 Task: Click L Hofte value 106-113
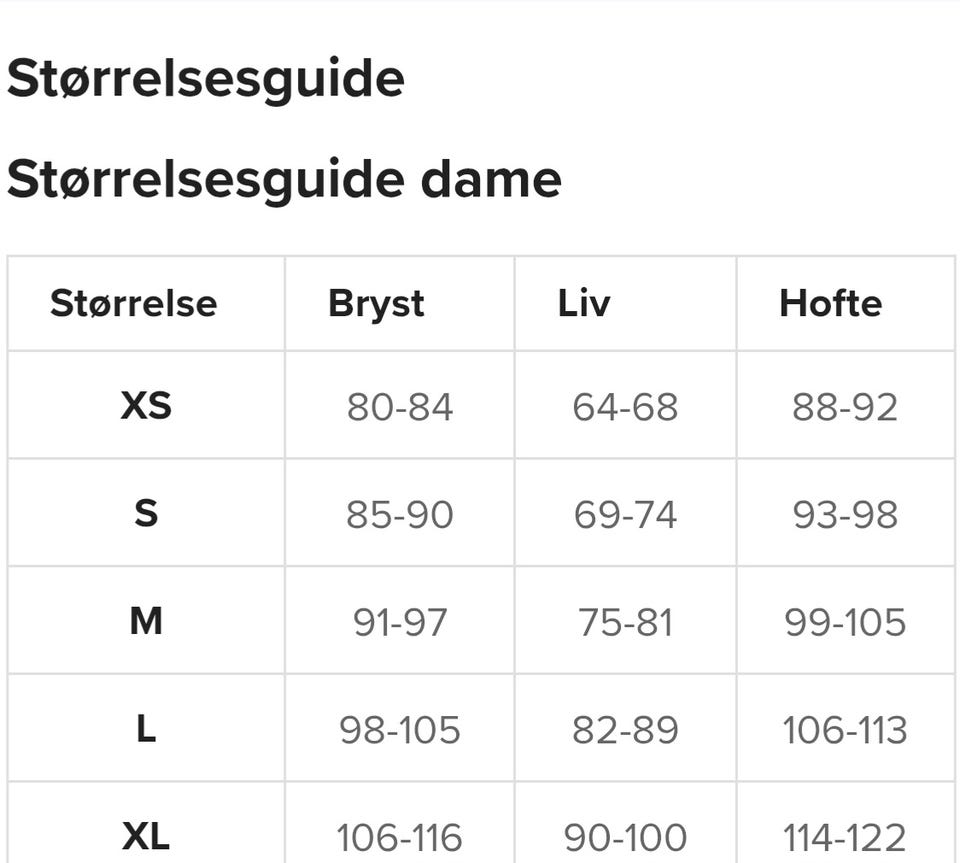(845, 729)
